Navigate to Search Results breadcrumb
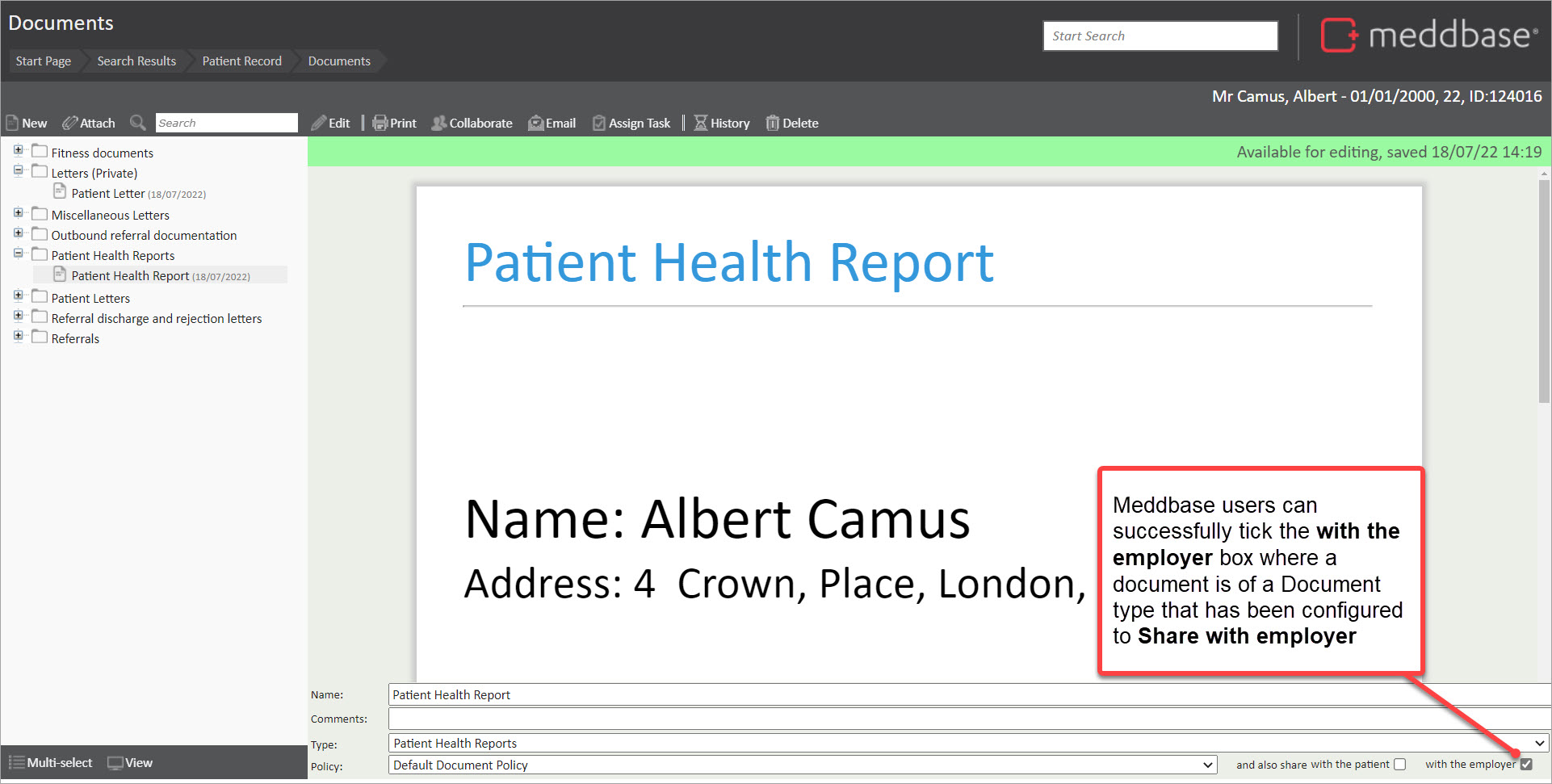Screen dimensions: 1552x784 pyautogui.click(x=136, y=61)
